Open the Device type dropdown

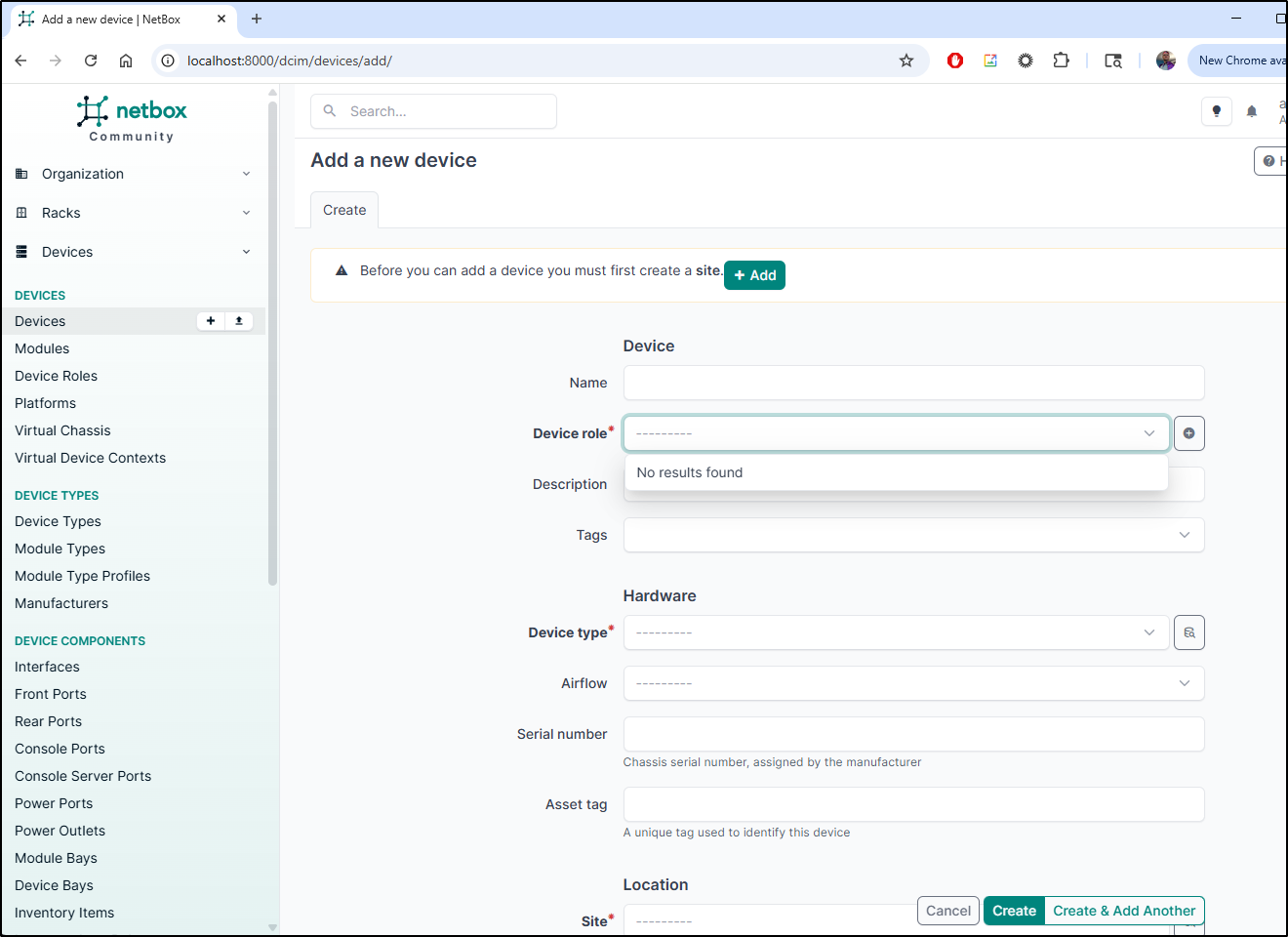(895, 632)
